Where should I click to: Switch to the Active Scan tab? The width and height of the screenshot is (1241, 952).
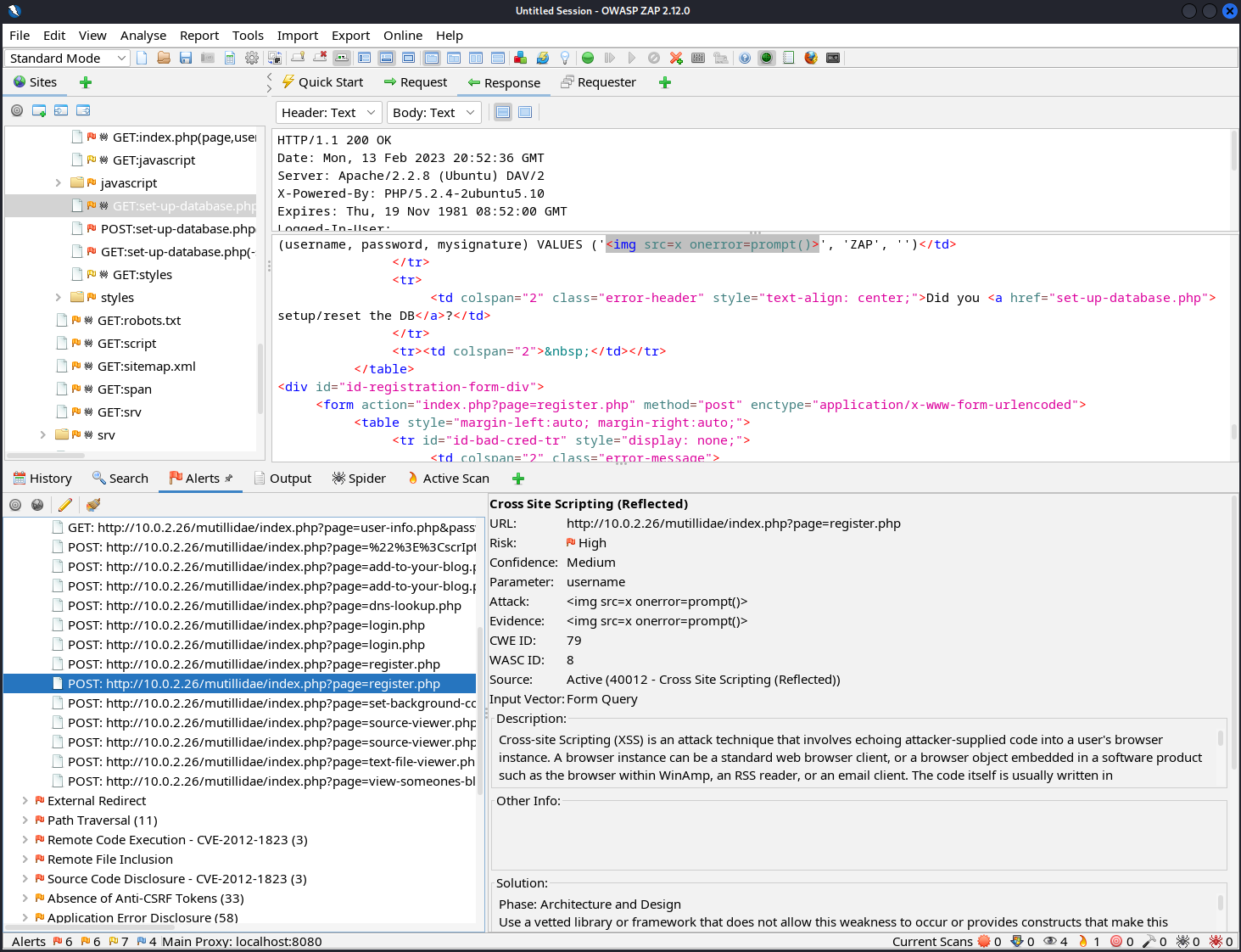coord(448,479)
